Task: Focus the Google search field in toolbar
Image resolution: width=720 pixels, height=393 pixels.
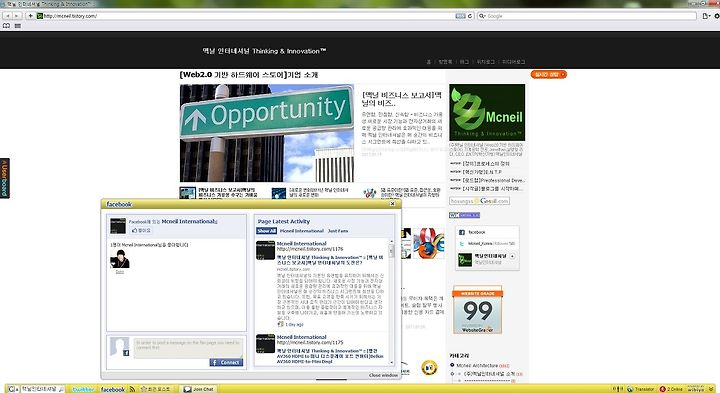Action: coord(587,16)
